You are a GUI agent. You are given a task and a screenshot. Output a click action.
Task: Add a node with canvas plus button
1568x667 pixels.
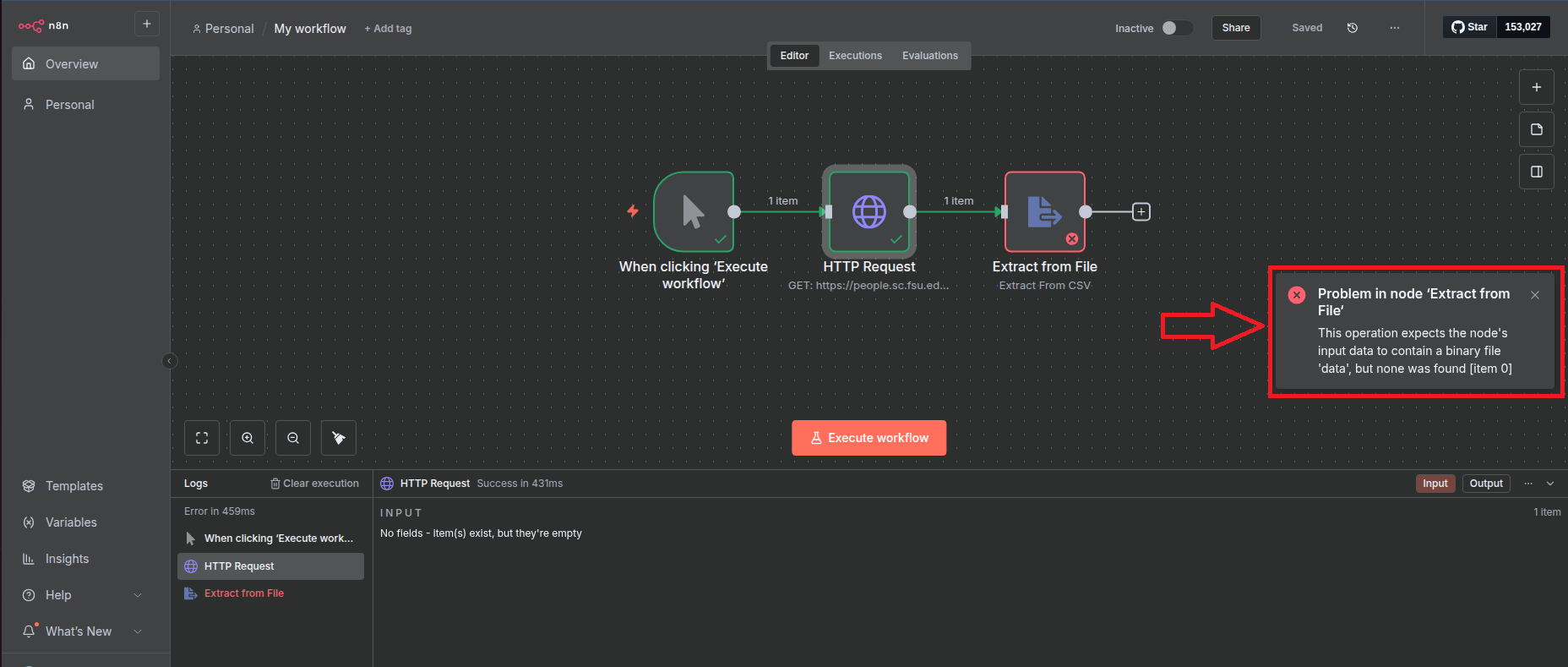(1536, 87)
